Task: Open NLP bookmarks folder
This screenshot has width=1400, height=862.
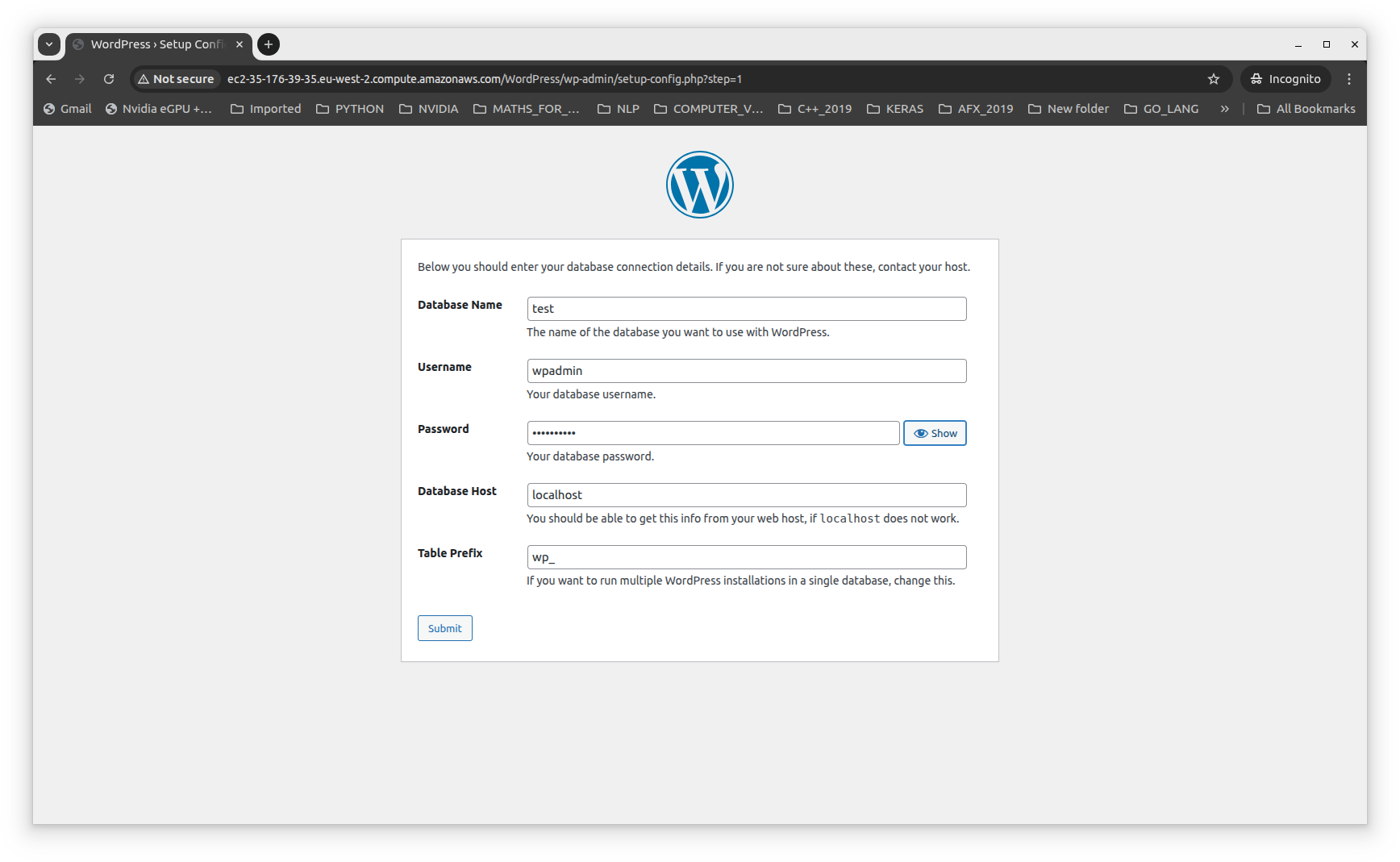Action: tap(619, 109)
